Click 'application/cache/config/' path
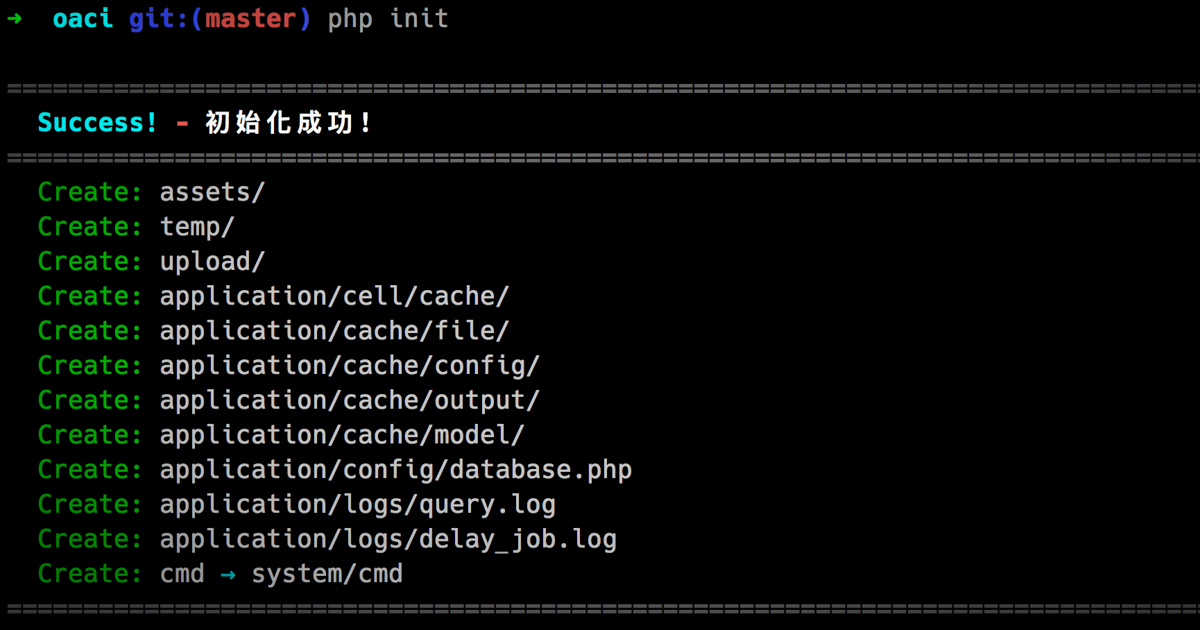The height and width of the screenshot is (630, 1200). point(350,366)
